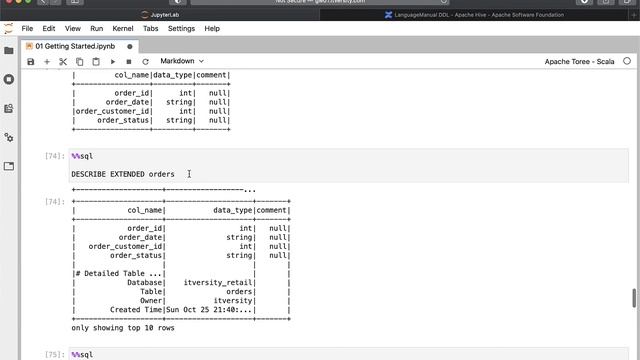Run the selected cell with play icon
Image resolution: width=640 pixels, height=360 pixels.
[x=113, y=62]
